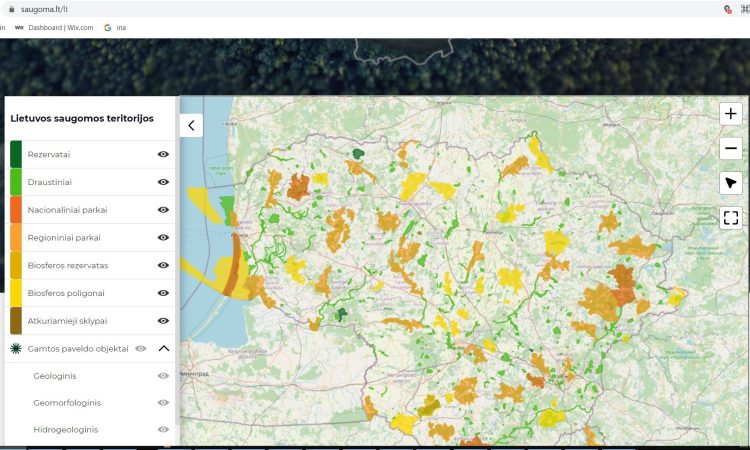Click the Atkuriamieji sklypai brown swatch

(16, 320)
